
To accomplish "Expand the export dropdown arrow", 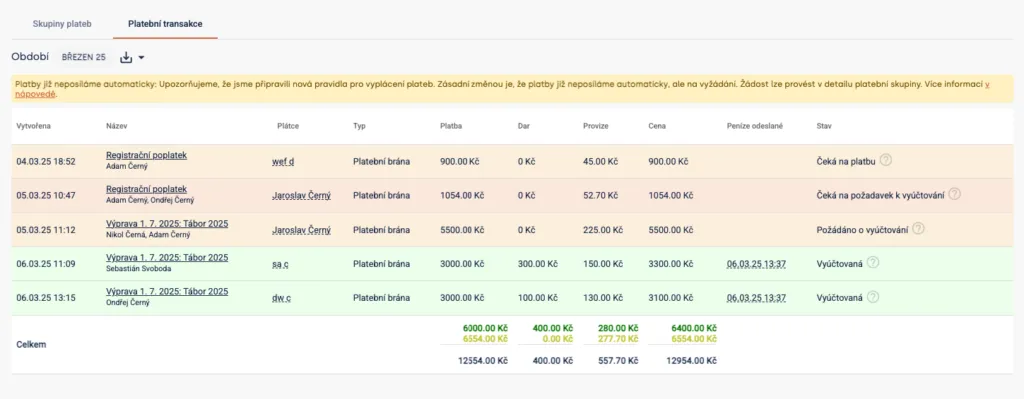I will [141, 58].
